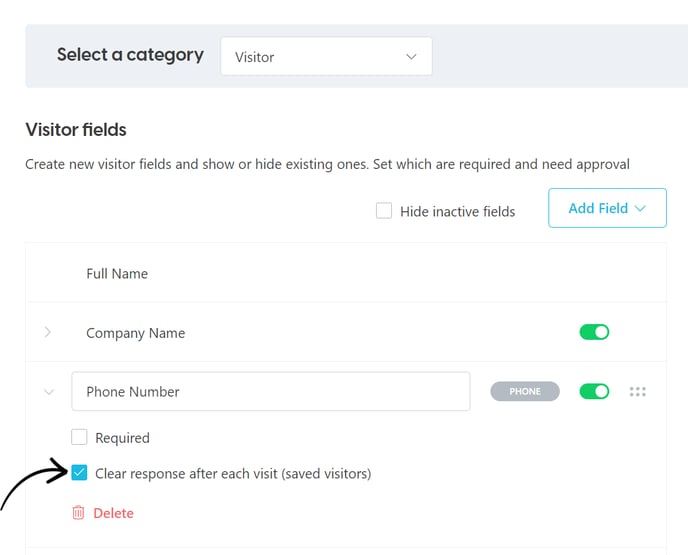Click the Hide inactive fields label
This screenshot has width=688, height=555.
tap(457, 211)
